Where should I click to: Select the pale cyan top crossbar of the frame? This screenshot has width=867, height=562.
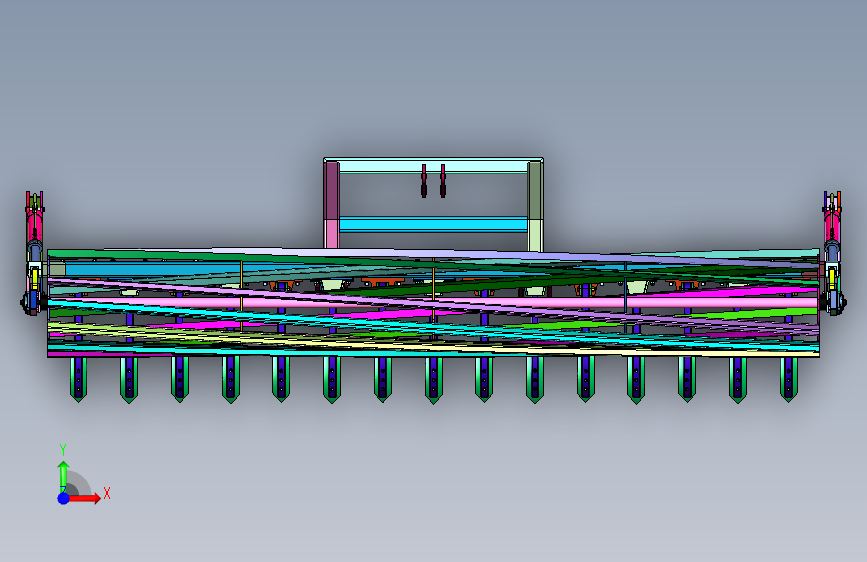(433, 166)
